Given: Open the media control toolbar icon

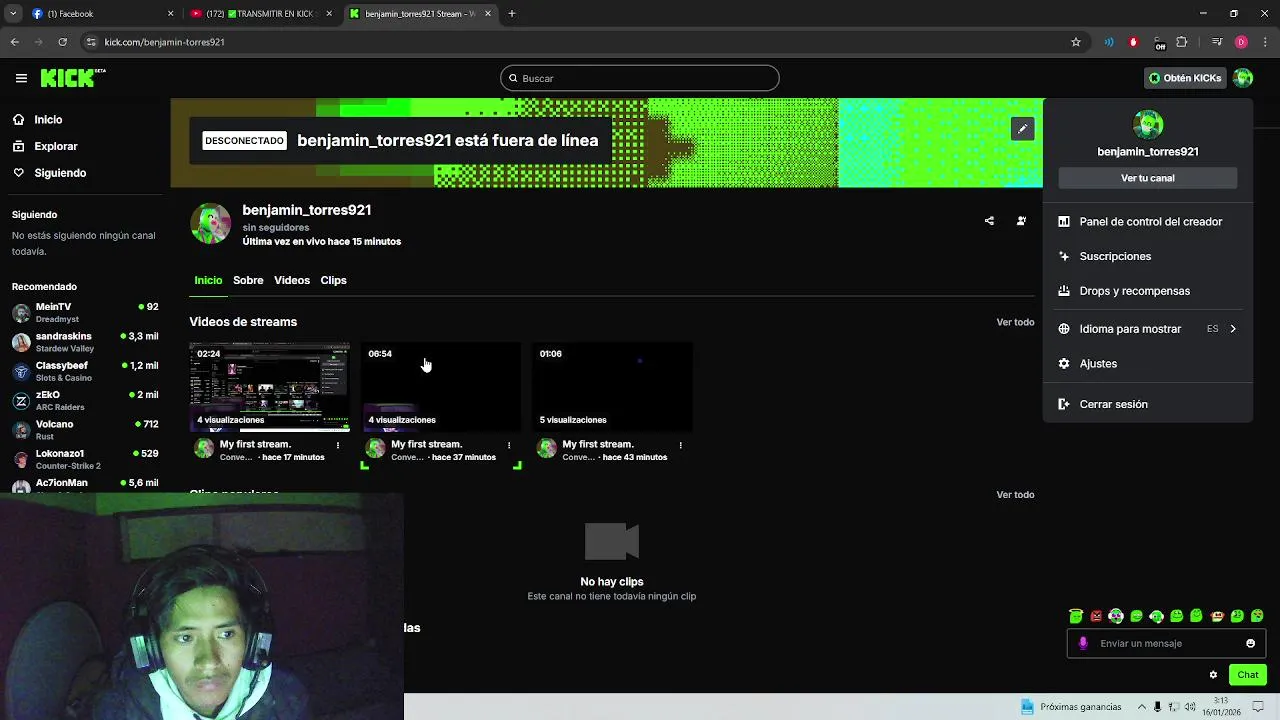Looking at the screenshot, I should point(1217,42).
